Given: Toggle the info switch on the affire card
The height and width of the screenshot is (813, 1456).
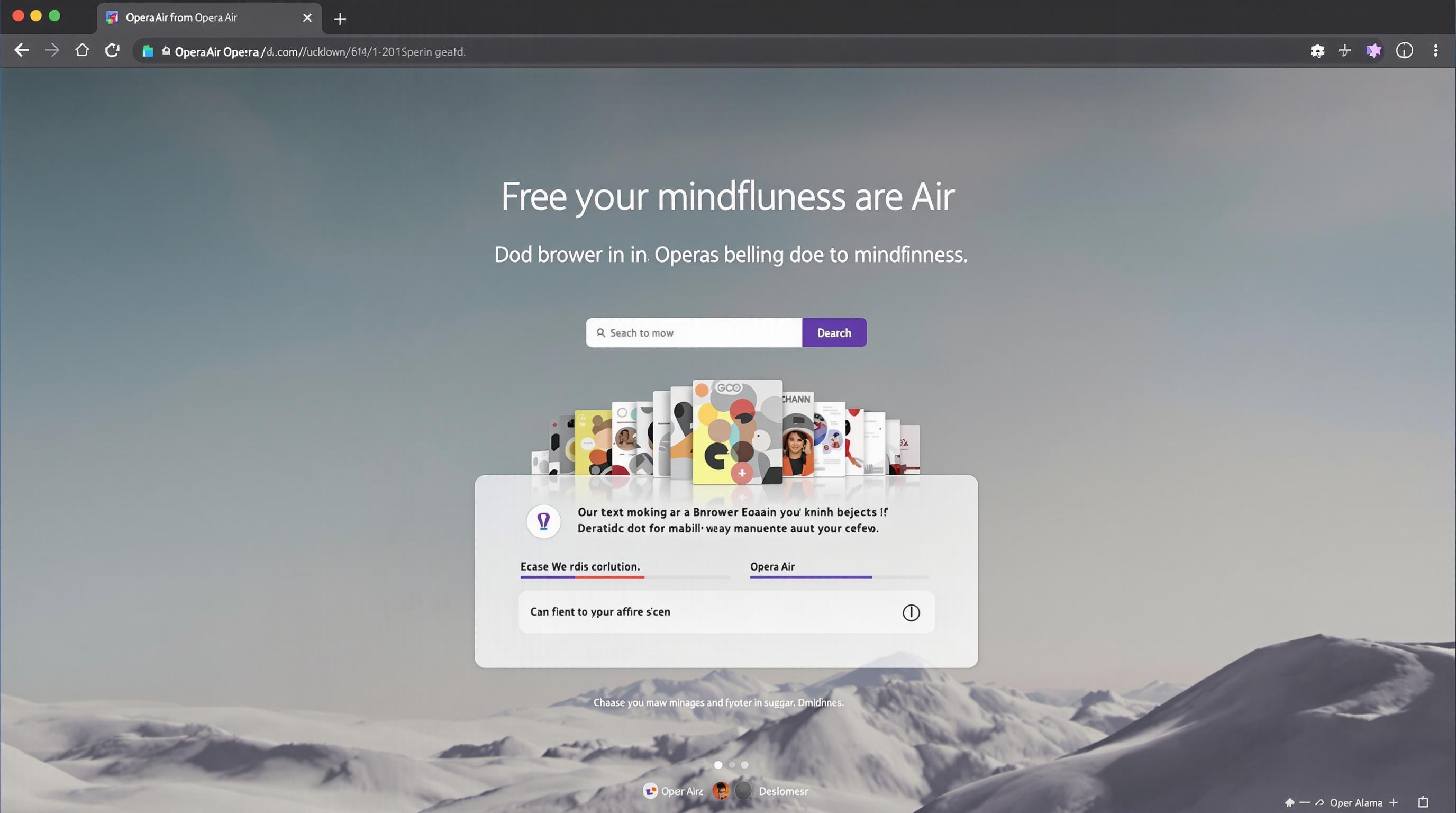Looking at the screenshot, I should [911, 612].
